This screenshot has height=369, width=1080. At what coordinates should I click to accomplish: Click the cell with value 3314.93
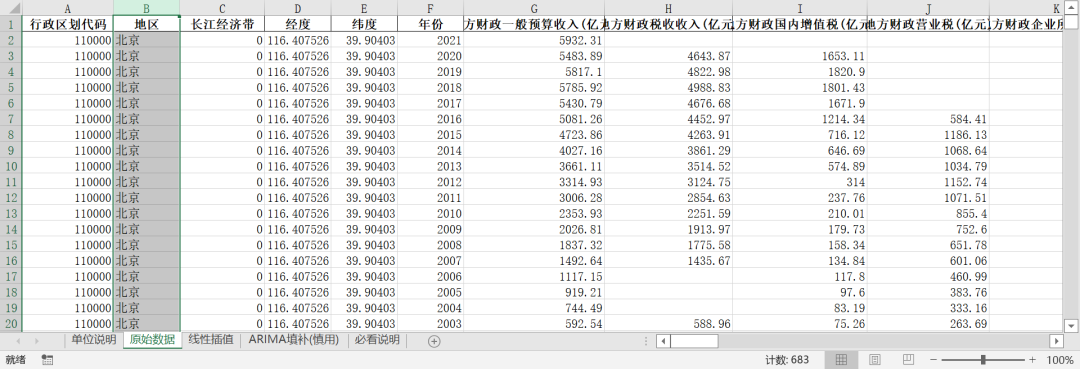pos(534,182)
